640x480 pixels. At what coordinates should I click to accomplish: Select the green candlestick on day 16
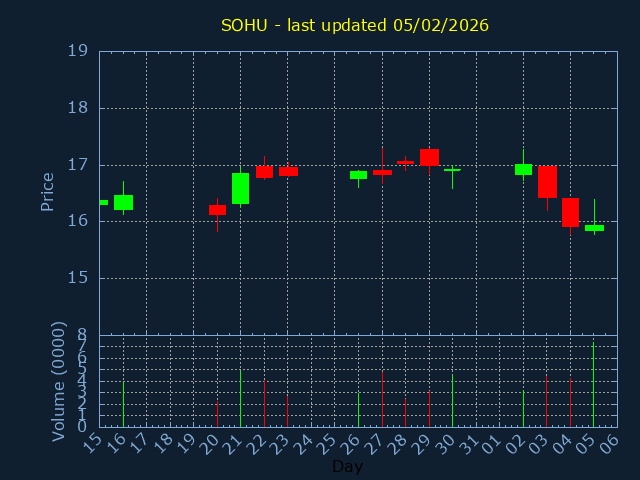point(123,202)
